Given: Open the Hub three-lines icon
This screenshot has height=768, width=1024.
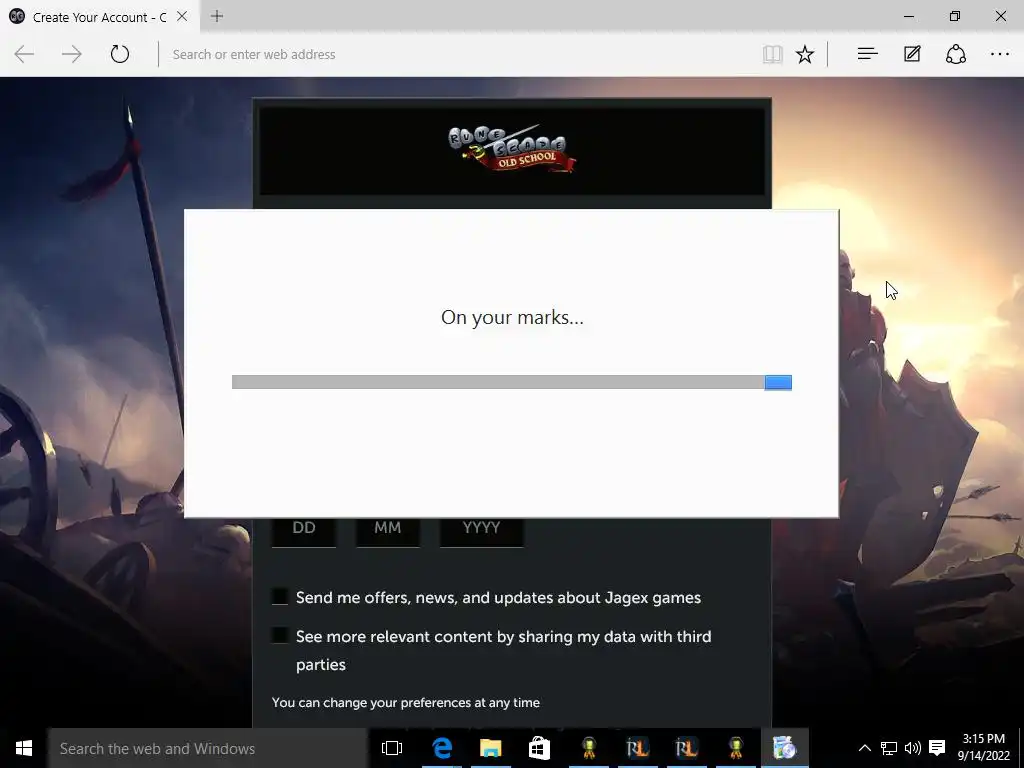Looking at the screenshot, I should [x=867, y=54].
